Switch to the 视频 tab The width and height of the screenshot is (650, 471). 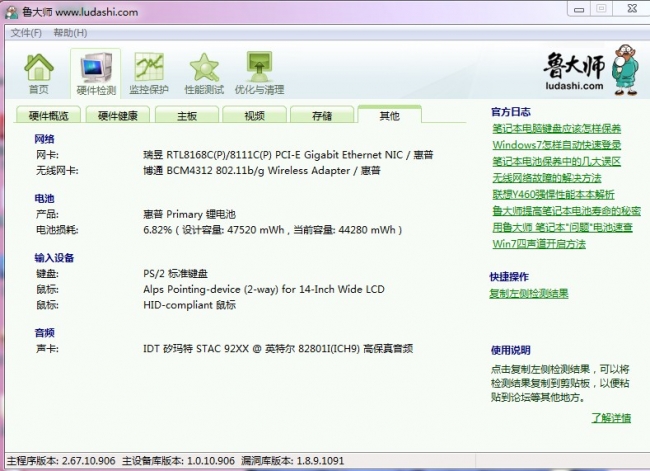(255, 115)
